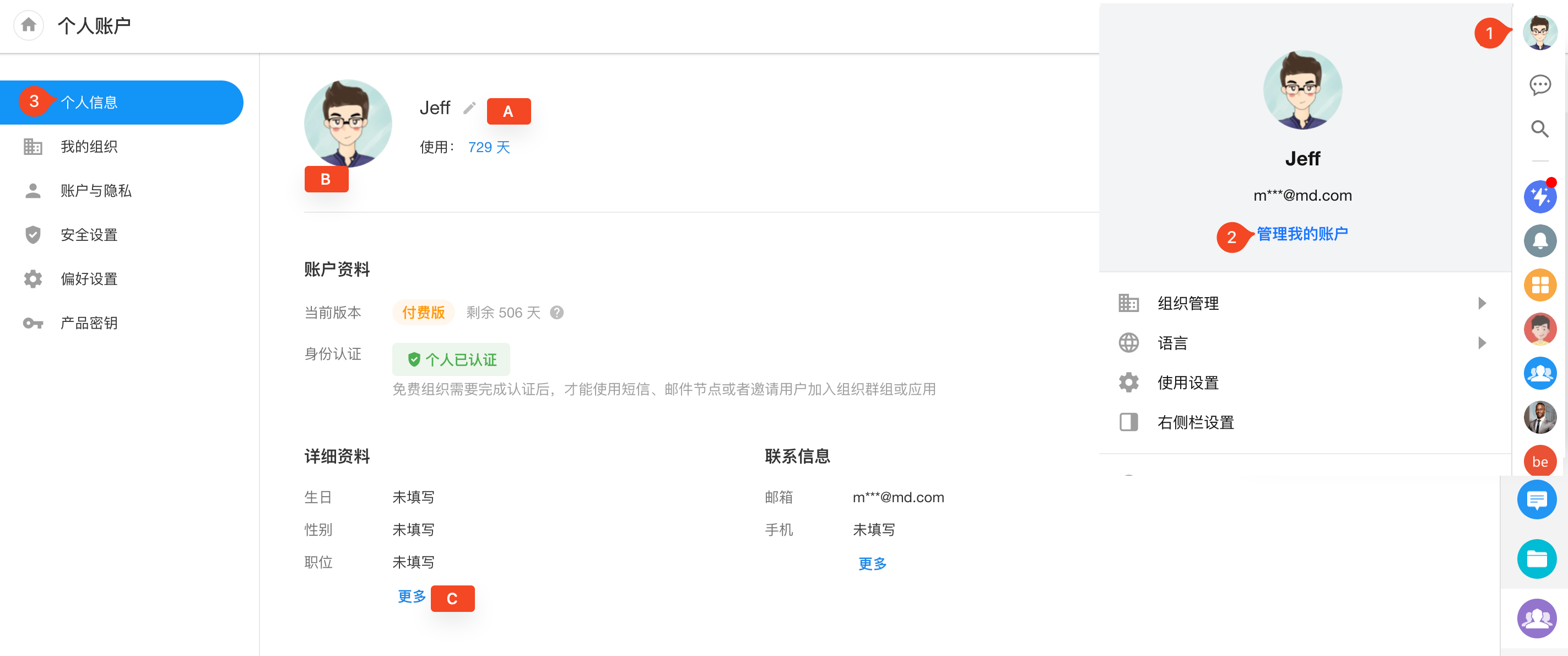Click the email m***@md.com in popup

[x=1302, y=196]
